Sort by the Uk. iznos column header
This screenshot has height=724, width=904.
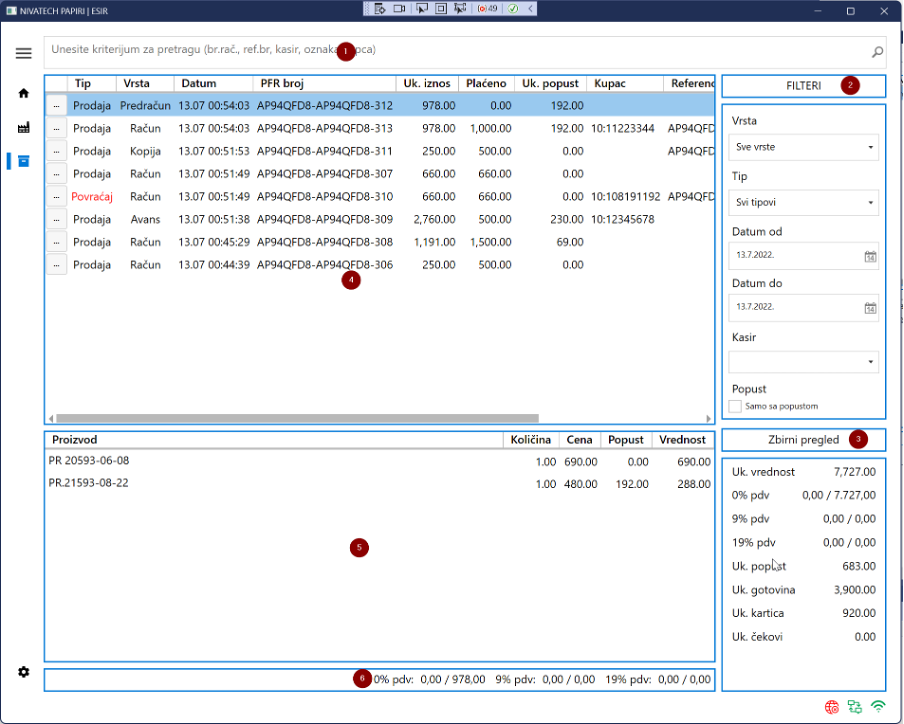tap(427, 84)
